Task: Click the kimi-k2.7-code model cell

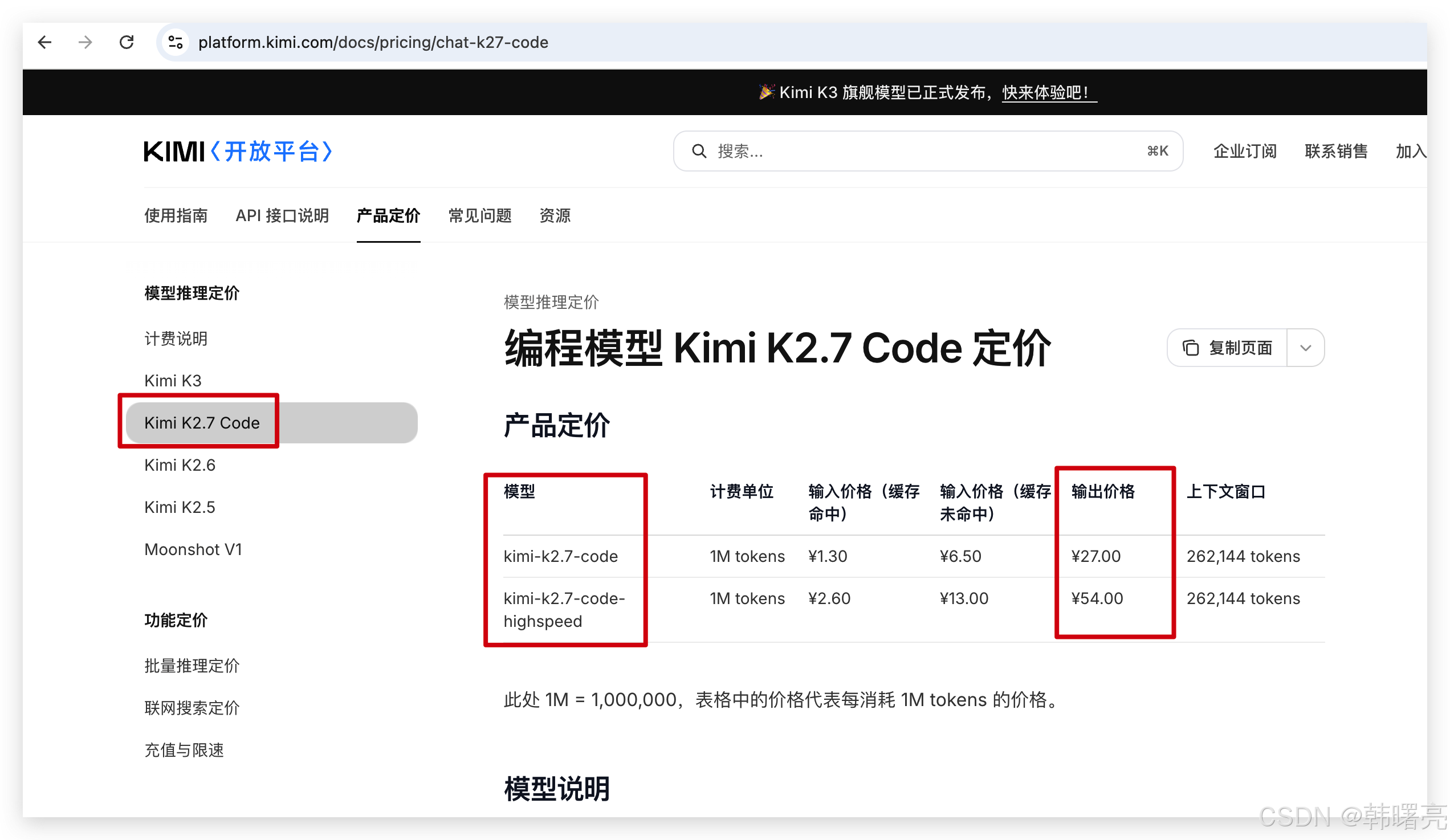Action: pos(560,556)
